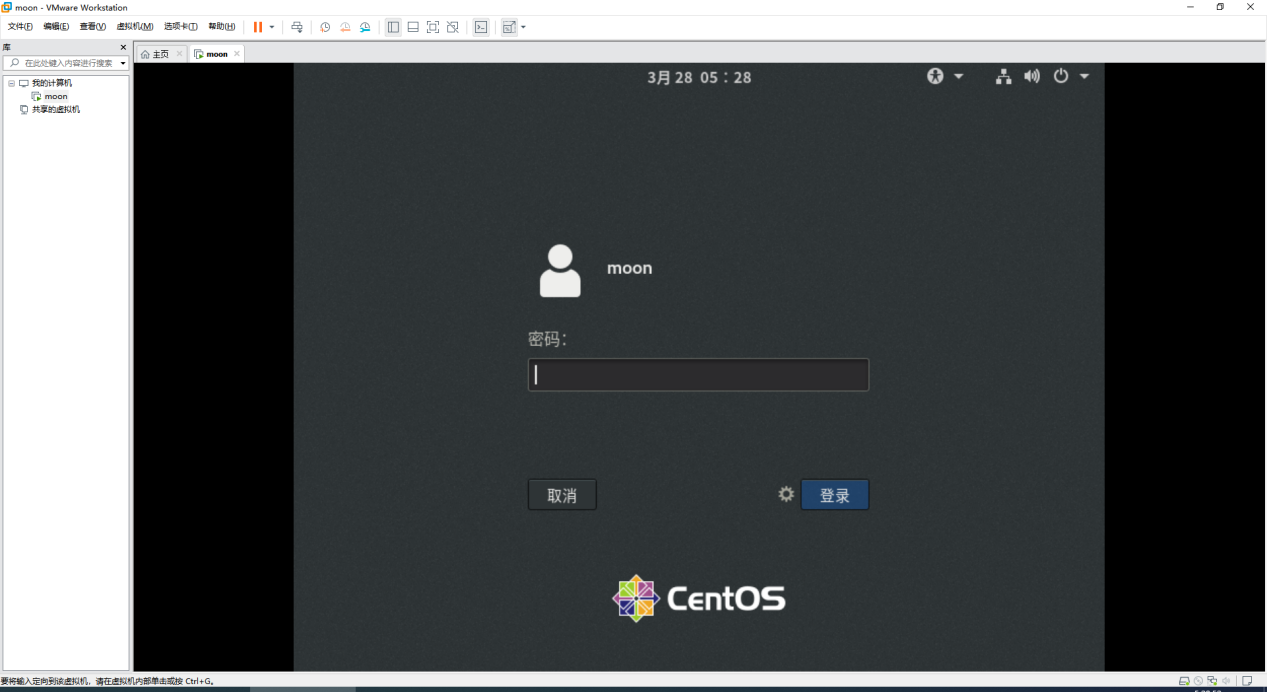Revert the VM to its previous snapshot
This screenshot has height=692, width=1267.
(345, 27)
